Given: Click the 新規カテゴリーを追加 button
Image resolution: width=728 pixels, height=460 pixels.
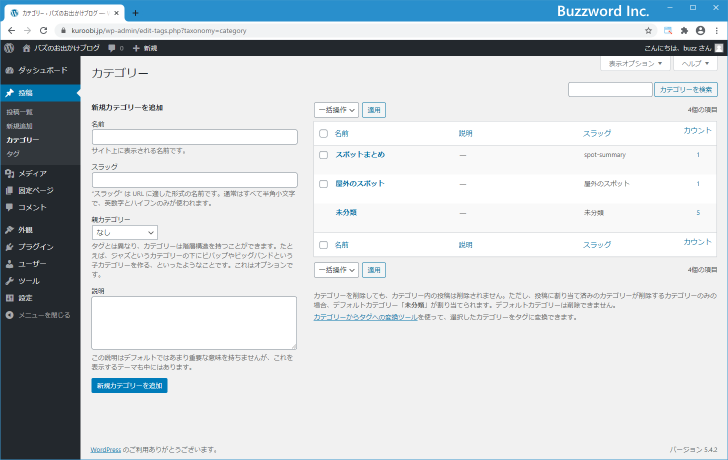Looking at the screenshot, I should (129, 385).
